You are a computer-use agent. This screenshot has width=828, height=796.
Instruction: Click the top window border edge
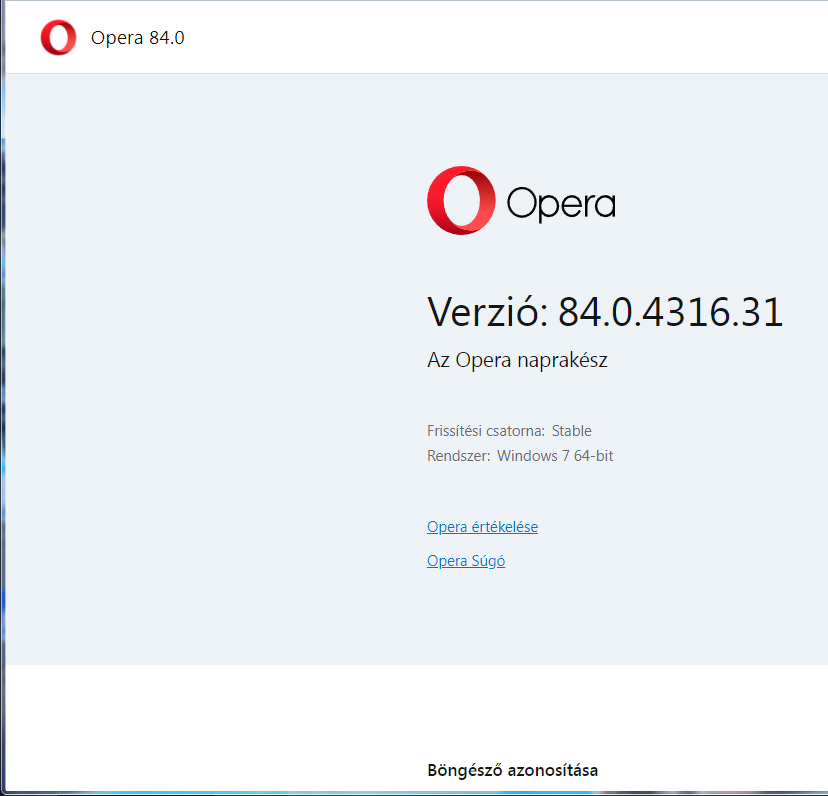tap(400, 1)
